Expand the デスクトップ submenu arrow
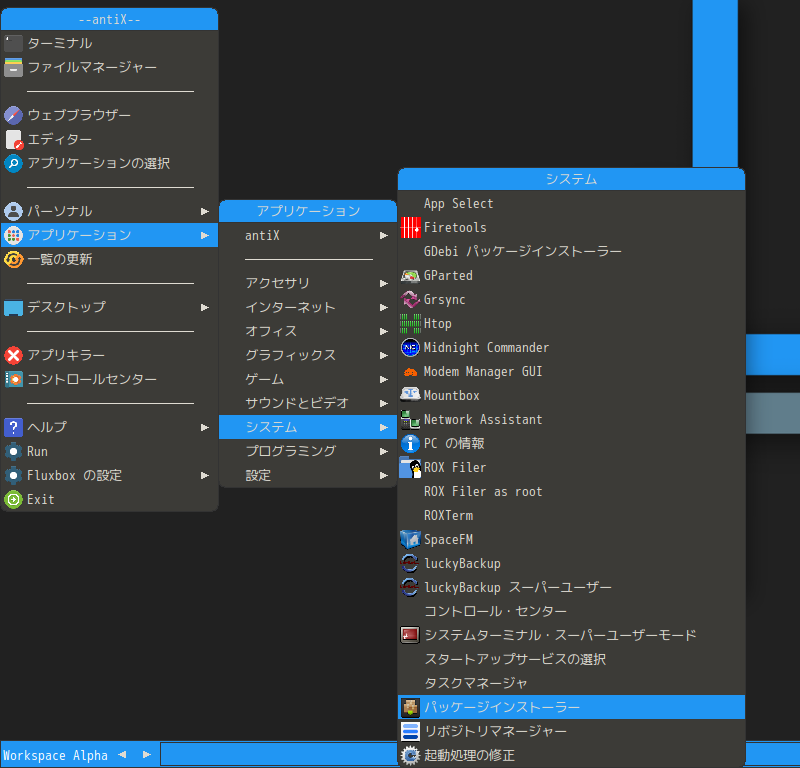 [205, 307]
